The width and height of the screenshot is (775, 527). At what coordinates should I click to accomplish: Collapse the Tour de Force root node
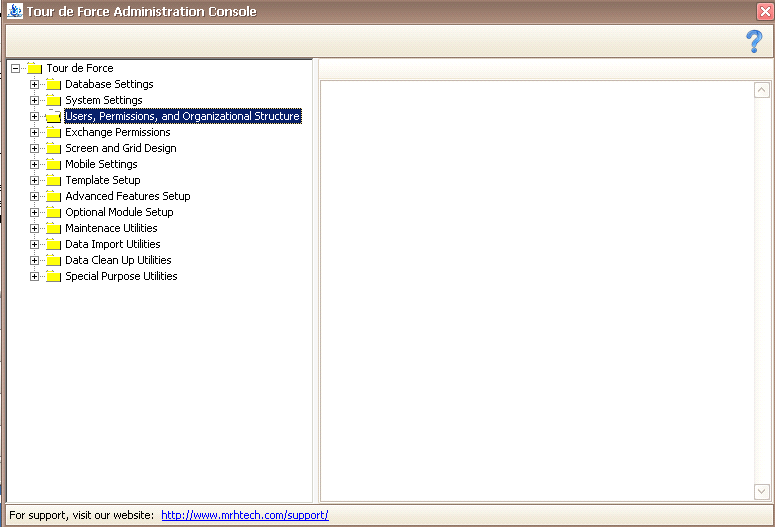pos(16,68)
